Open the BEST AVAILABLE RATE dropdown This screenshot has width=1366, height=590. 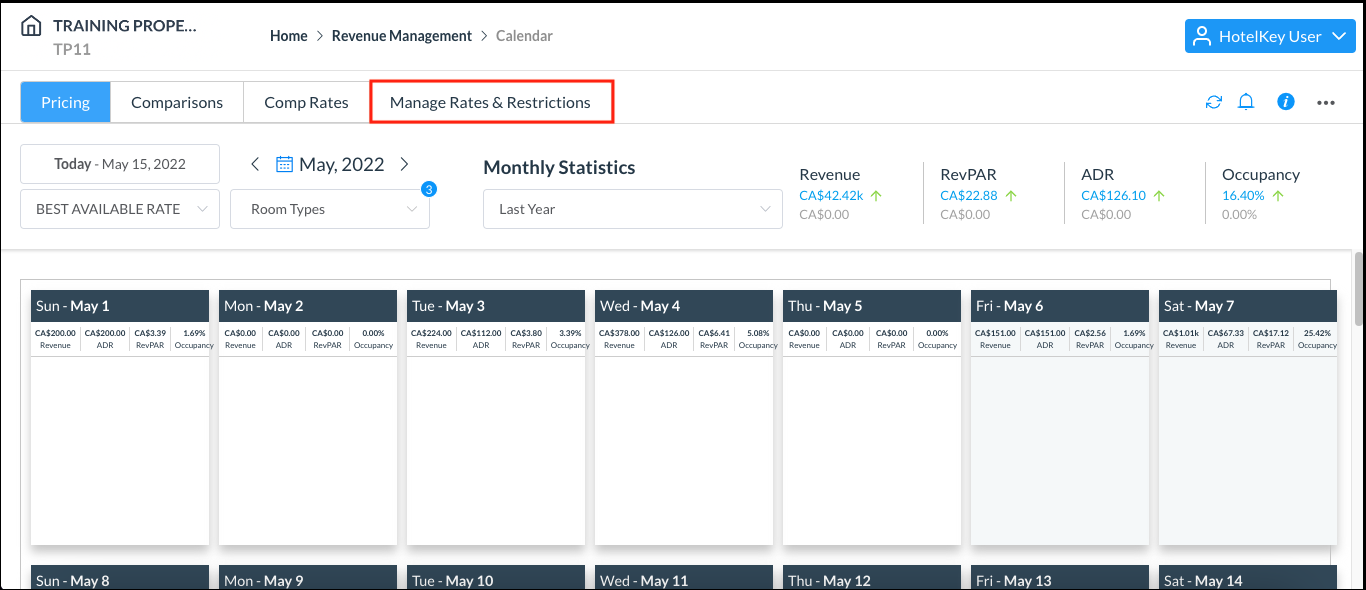tap(119, 208)
